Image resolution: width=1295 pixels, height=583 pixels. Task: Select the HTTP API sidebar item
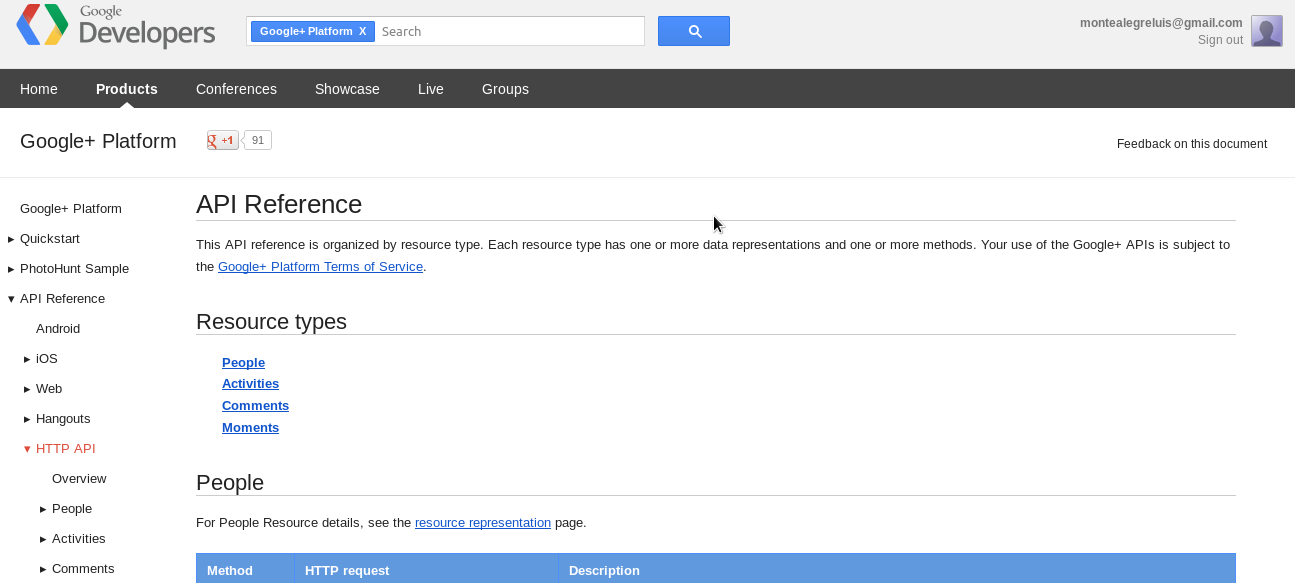point(66,449)
